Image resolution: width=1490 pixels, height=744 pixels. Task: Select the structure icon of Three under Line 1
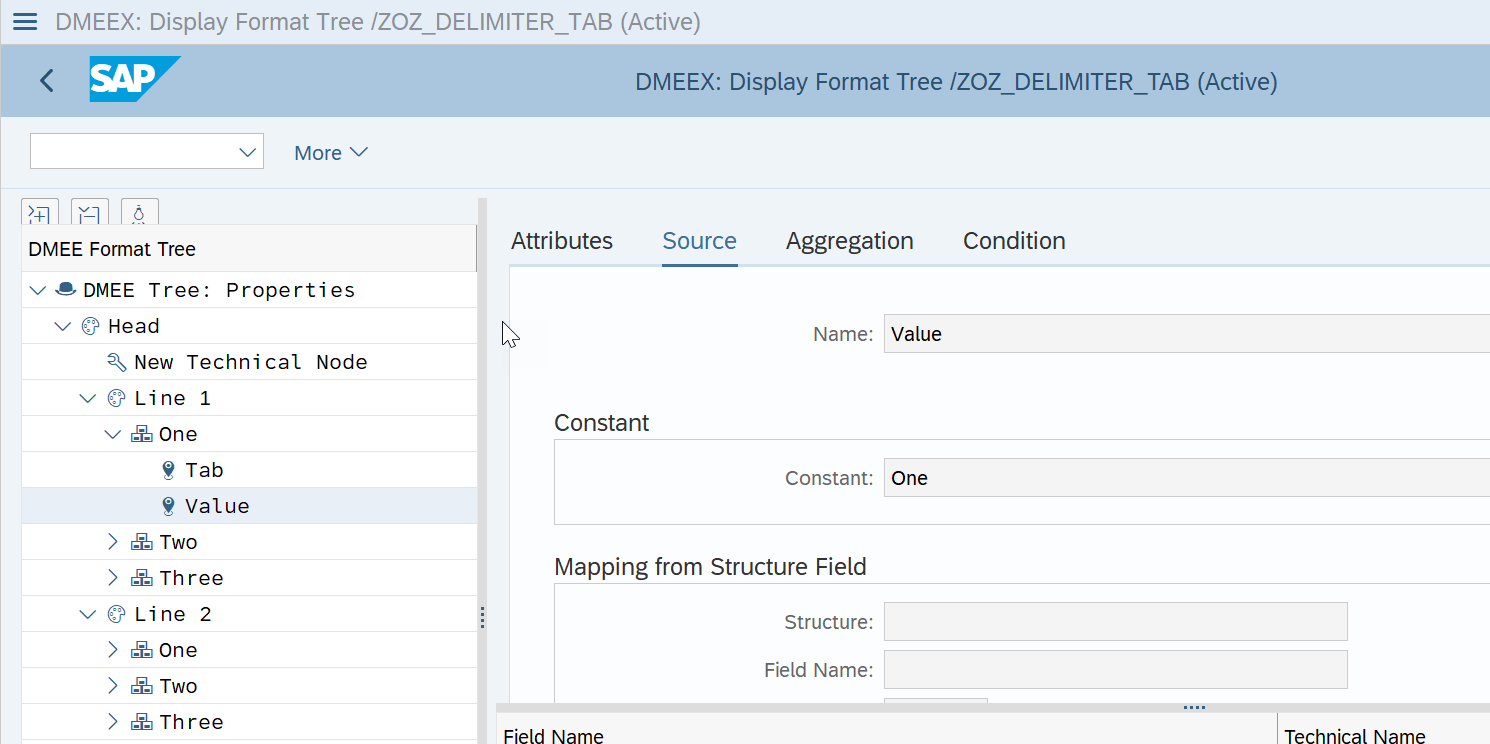(x=141, y=578)
